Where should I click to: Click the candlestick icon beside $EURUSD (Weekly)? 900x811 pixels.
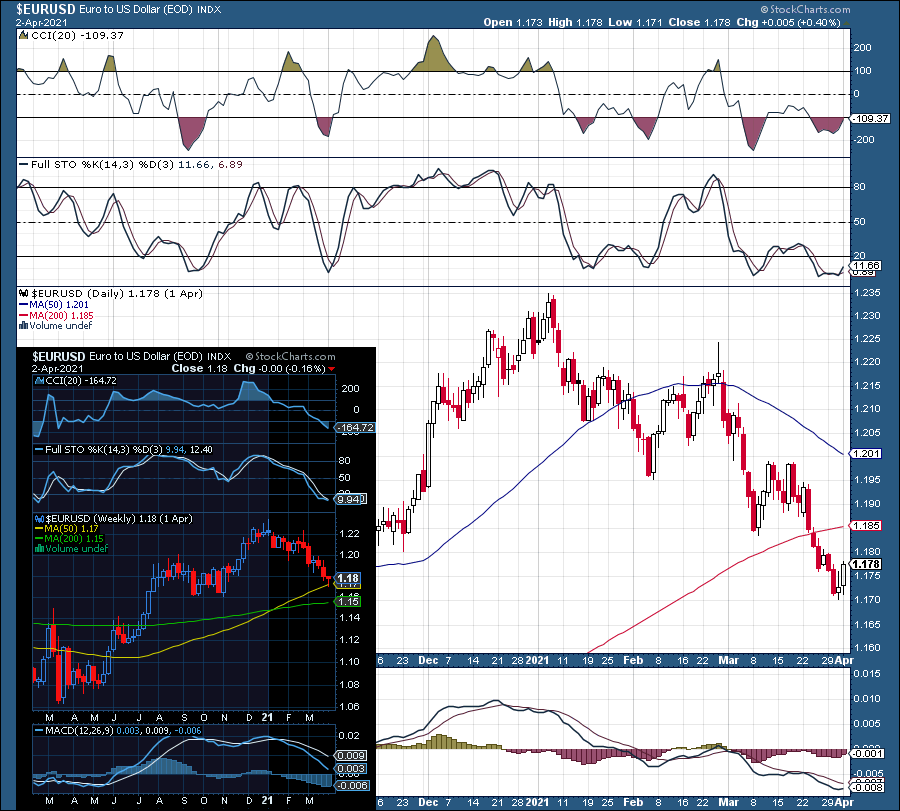(40, 518)
